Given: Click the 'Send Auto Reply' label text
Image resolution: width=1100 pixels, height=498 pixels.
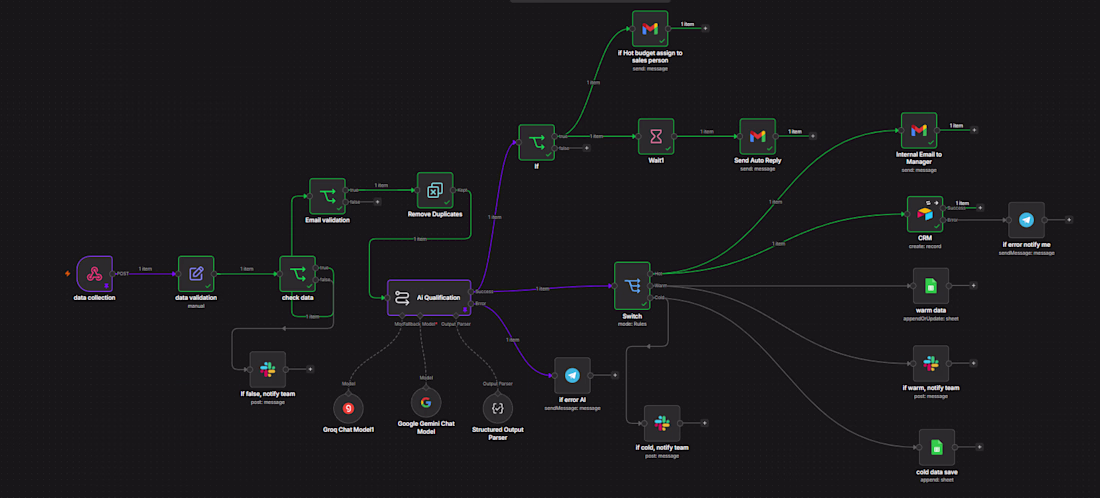Looking at the screenshot, I should pos(758,160).
